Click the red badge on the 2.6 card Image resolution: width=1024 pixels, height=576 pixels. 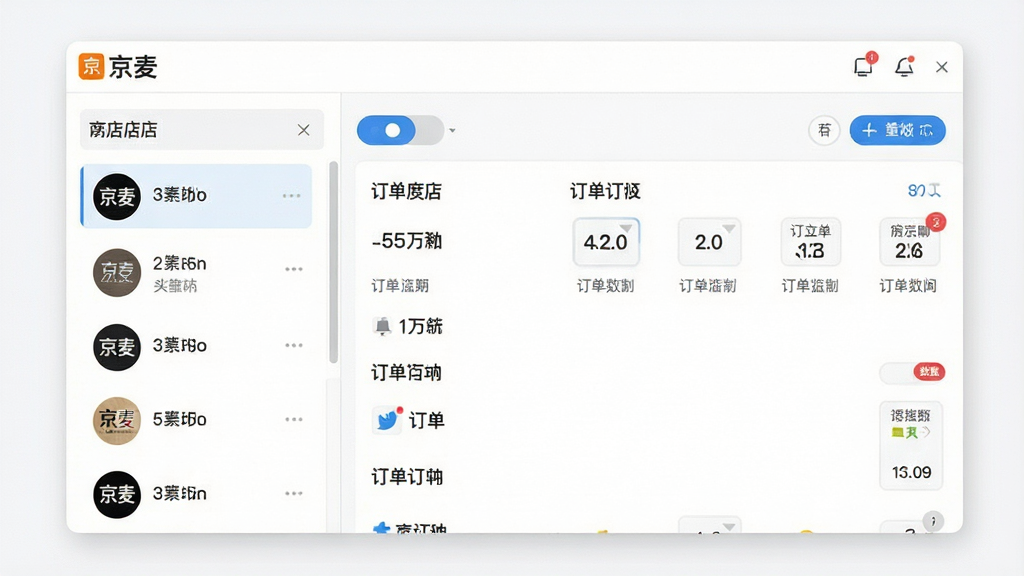(x=936, y=222)
